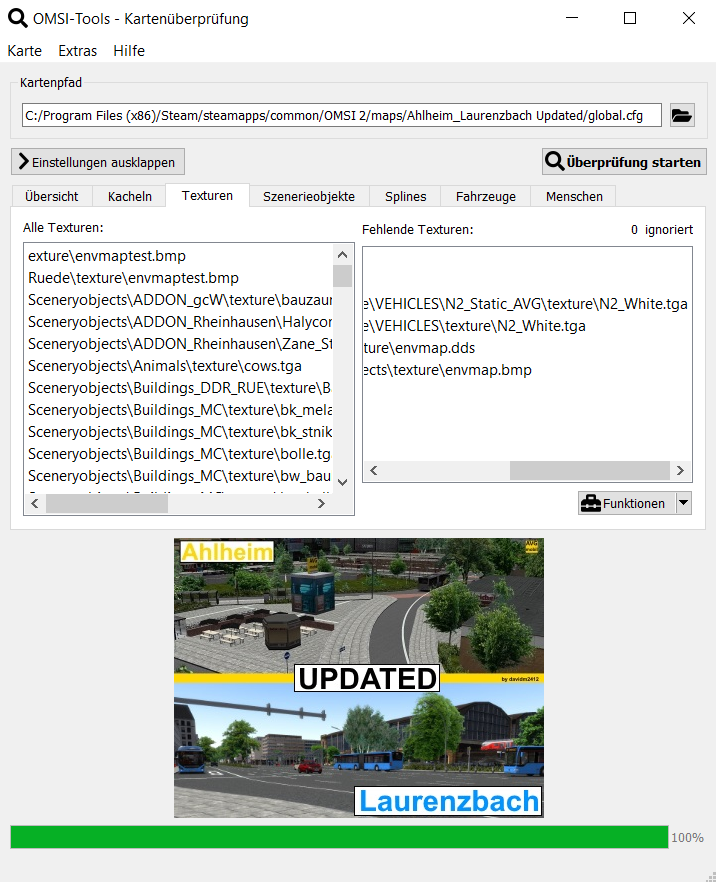
Task: Click the Kartenpfad path input field
Action: 341,115
